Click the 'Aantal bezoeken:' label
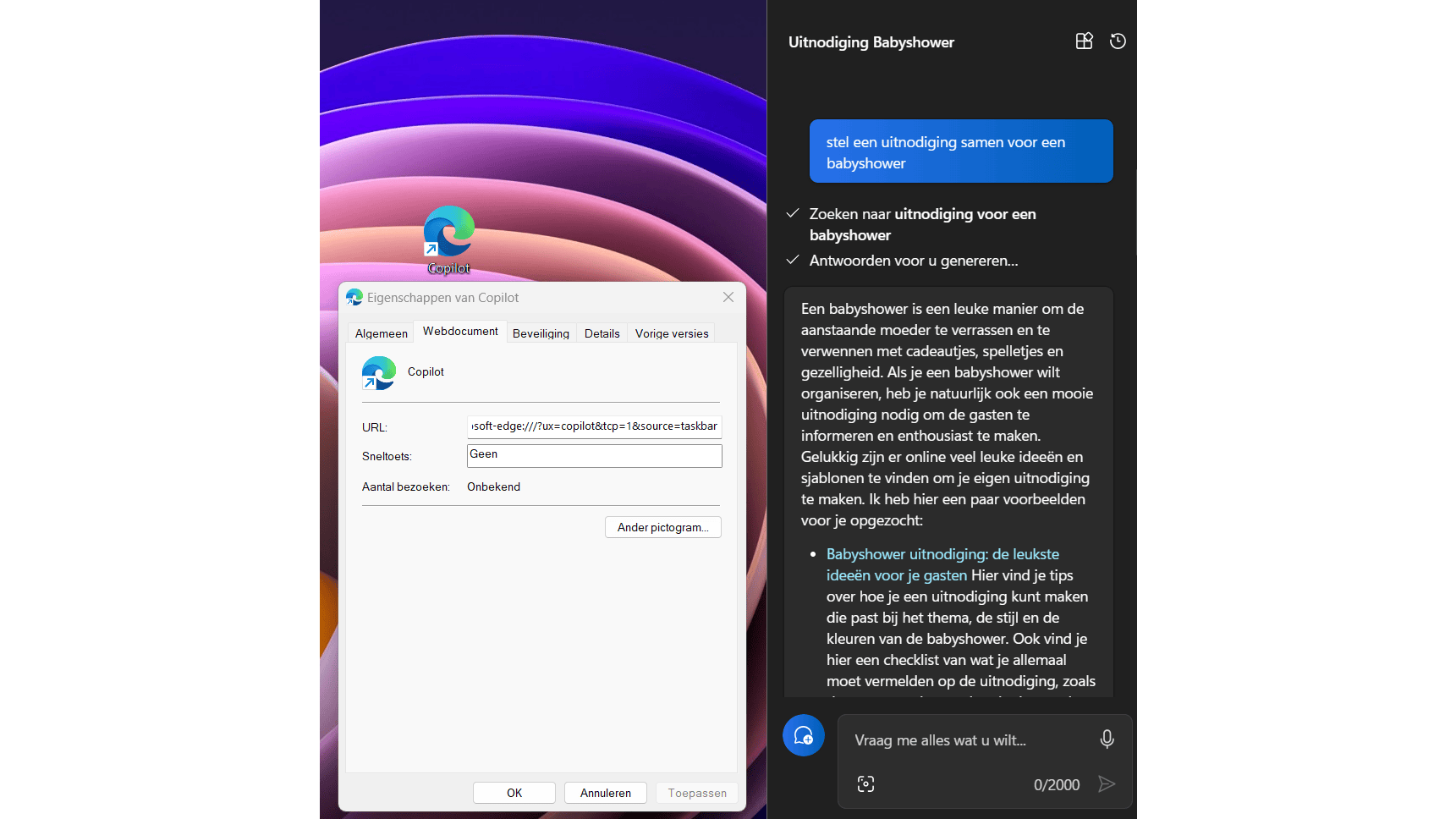Viewport: 1456px width, 819px height. (406, 486)
